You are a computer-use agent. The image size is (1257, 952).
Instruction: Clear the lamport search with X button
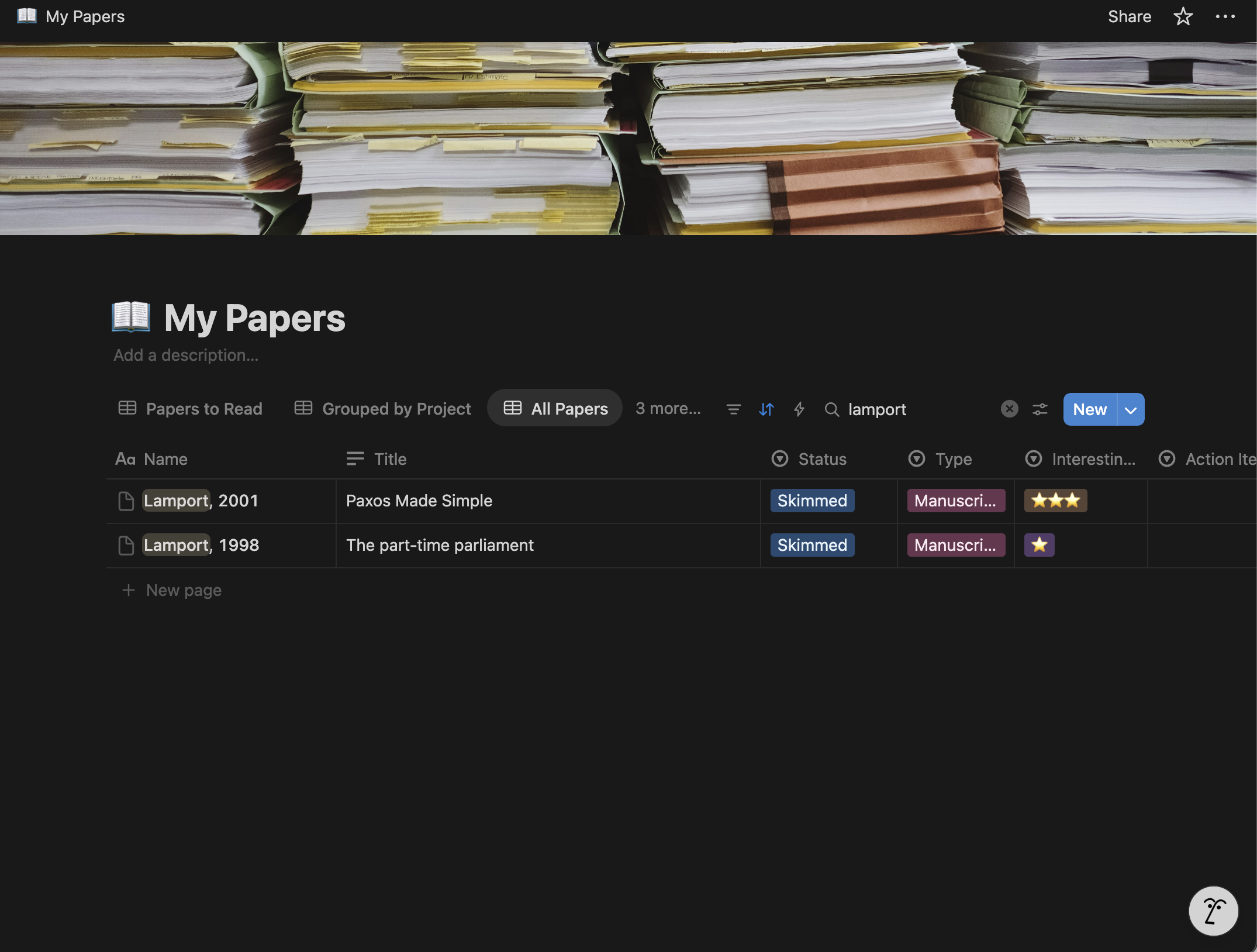(1009, 409)
